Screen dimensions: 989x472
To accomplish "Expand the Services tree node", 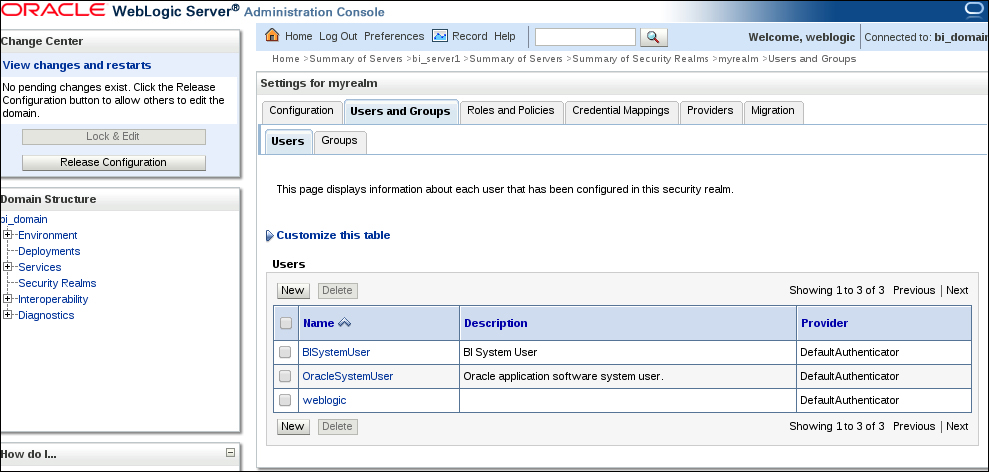I will pos(7,267).
